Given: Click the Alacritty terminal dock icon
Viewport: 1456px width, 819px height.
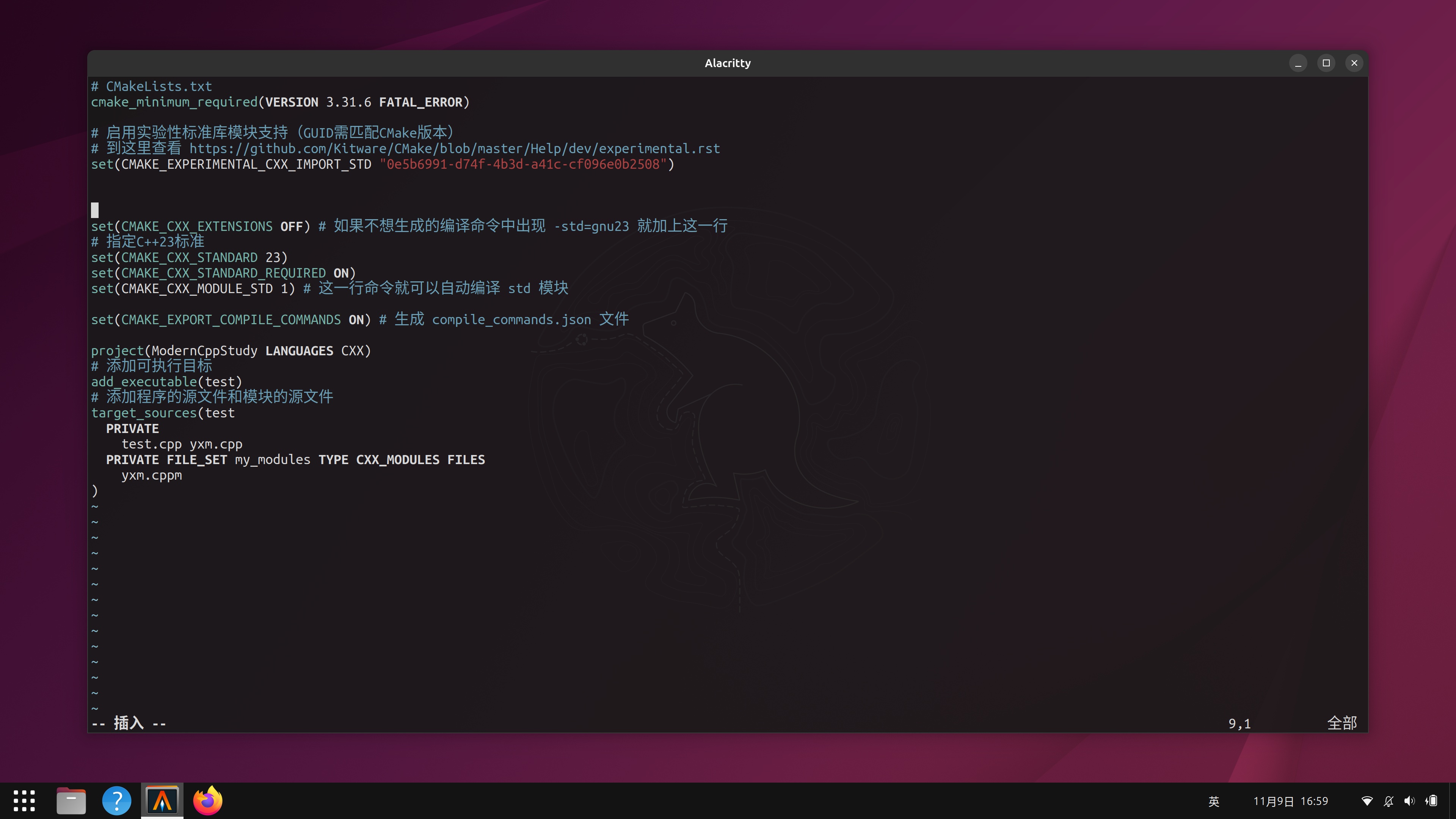Looking at the screenshot, I should [162, 801].
